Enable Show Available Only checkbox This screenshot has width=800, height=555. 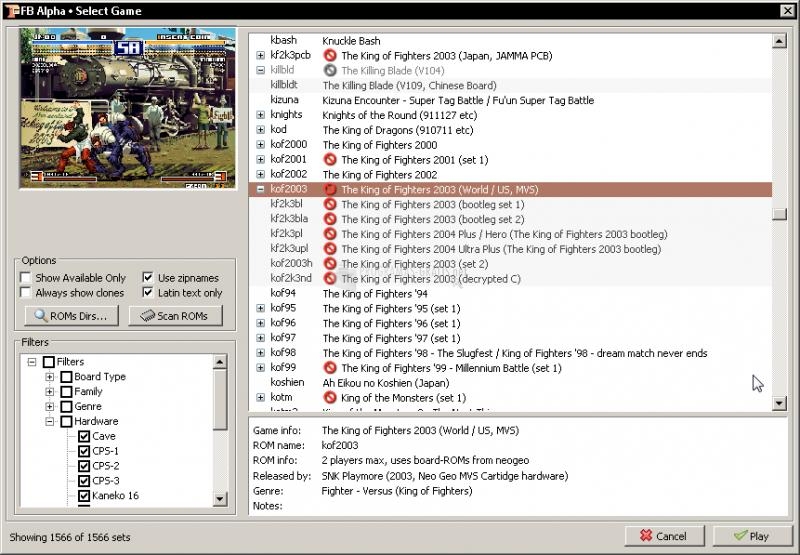tap(26, 278)
